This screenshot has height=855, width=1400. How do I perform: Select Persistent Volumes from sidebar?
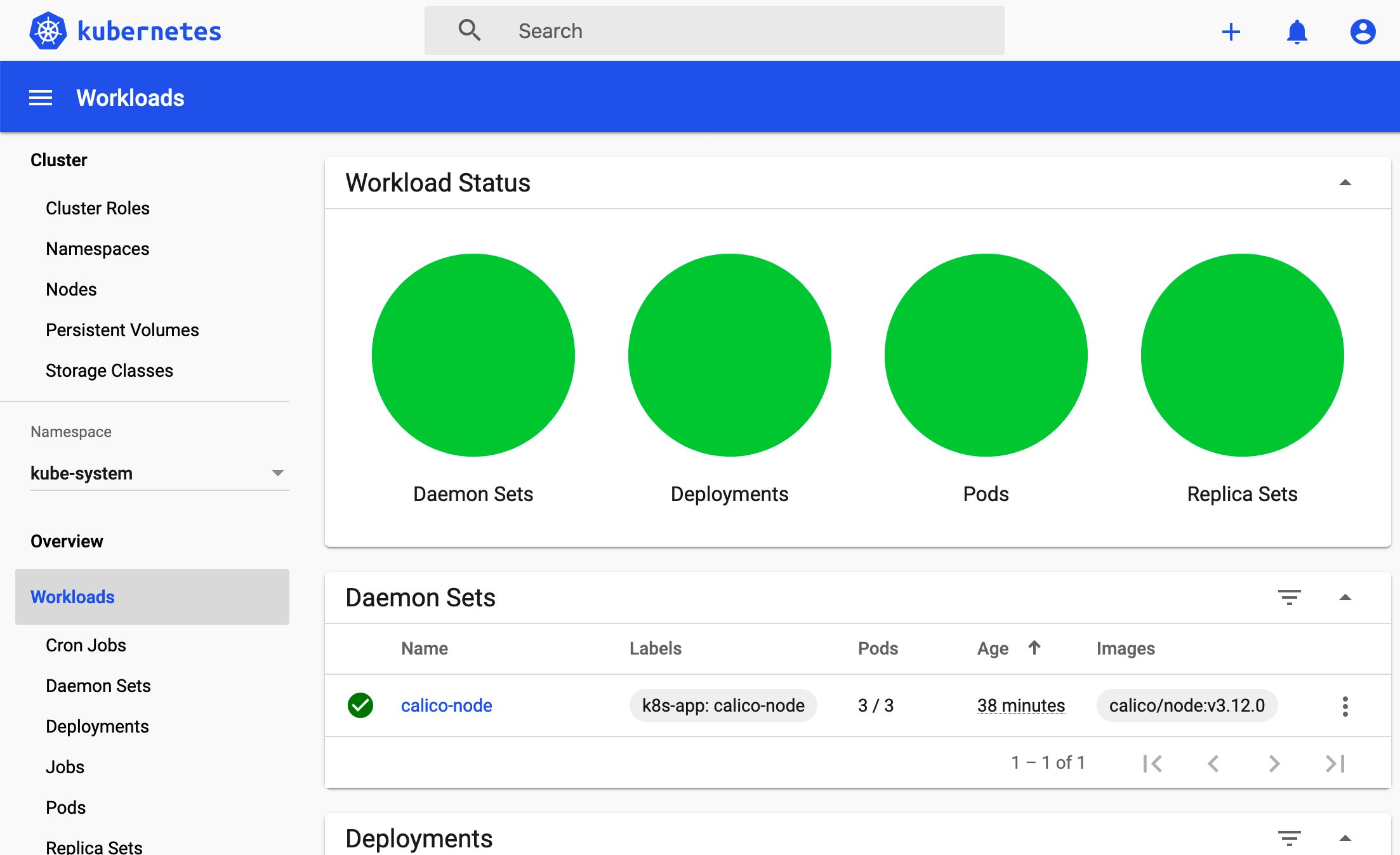click(123, 329)
